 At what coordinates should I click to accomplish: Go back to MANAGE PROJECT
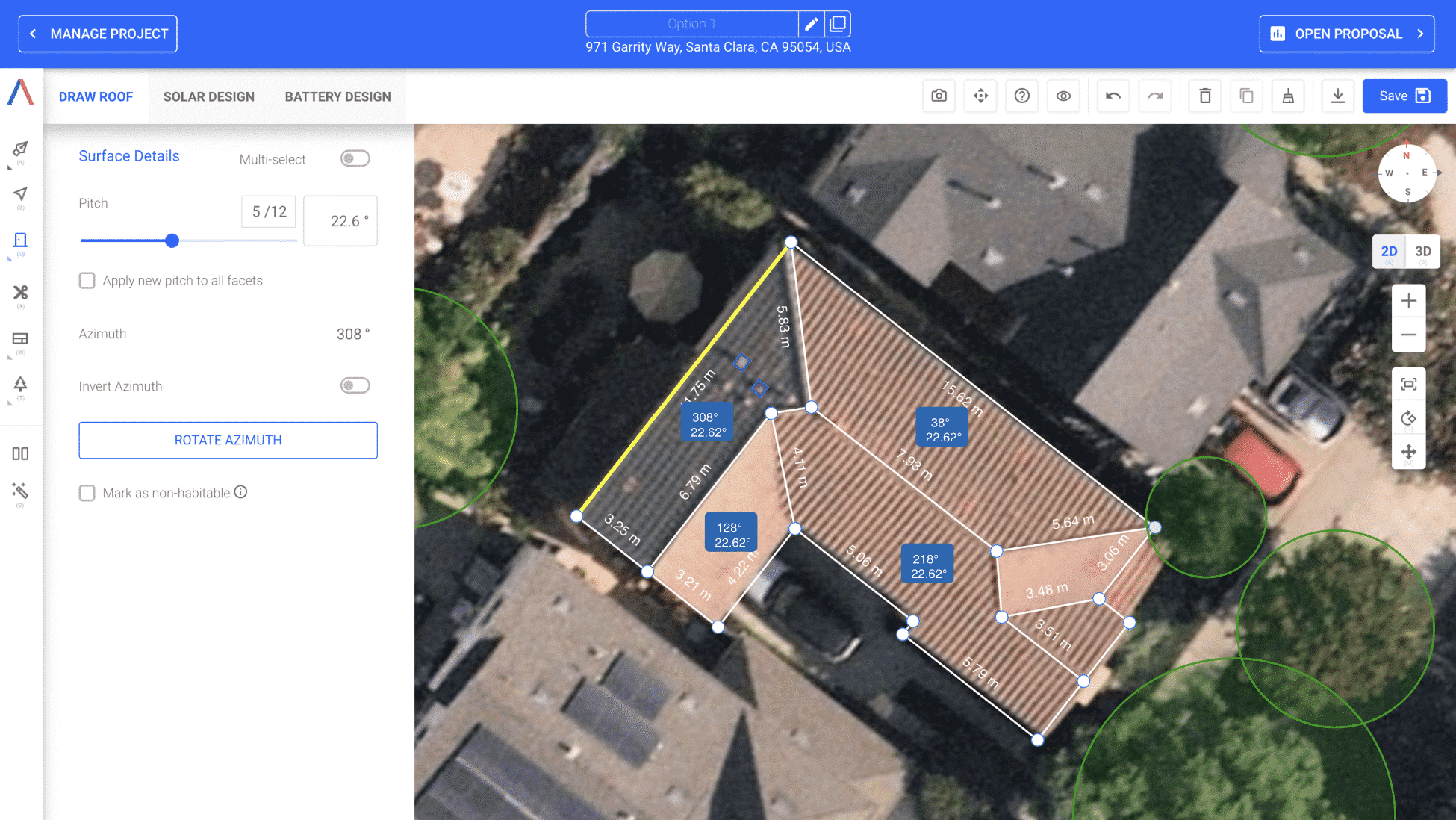coord(98,34)
